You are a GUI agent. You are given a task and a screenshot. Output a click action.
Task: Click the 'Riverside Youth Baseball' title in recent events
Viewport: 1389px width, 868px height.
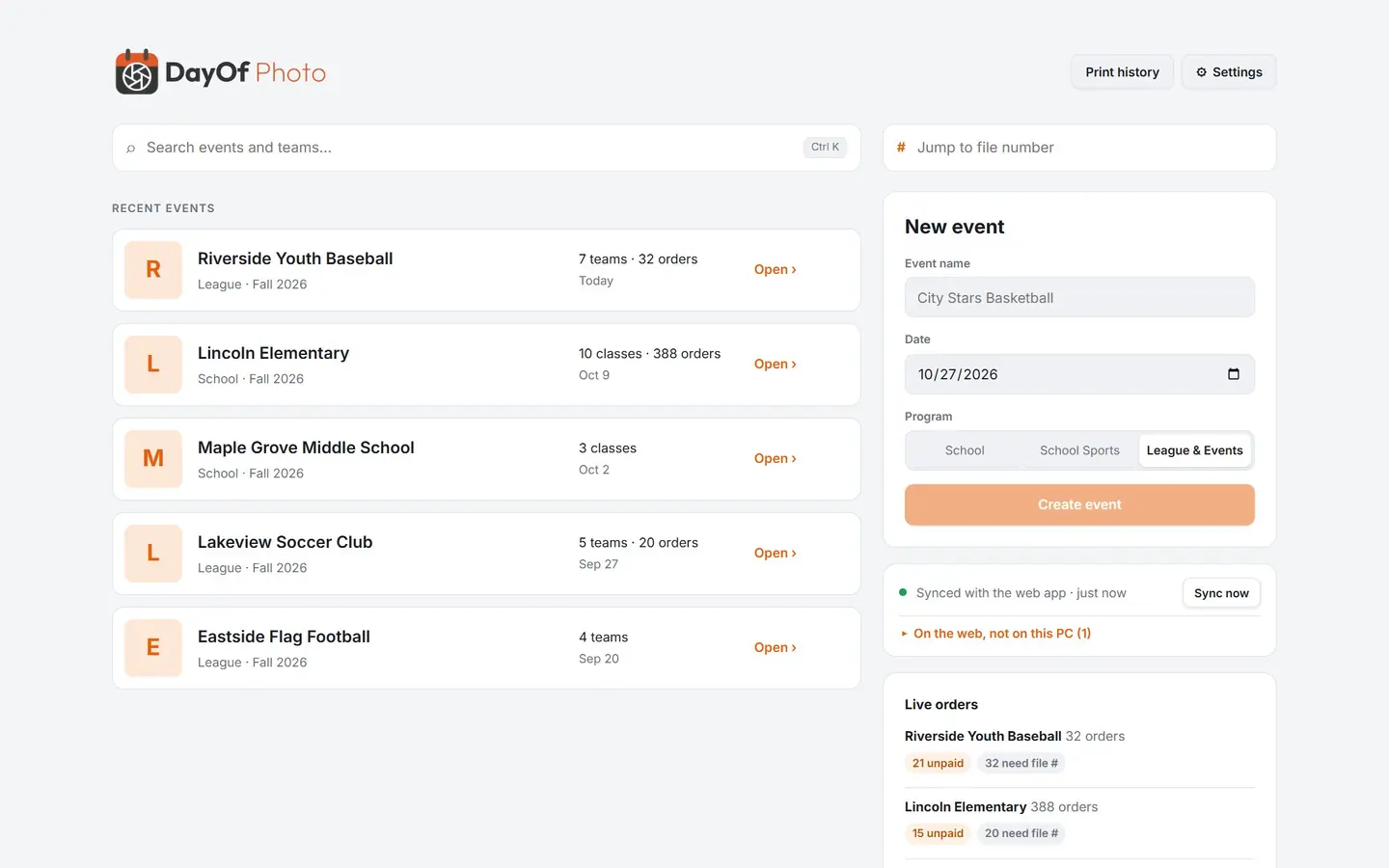pyautogui.click(x=295, y=258)
